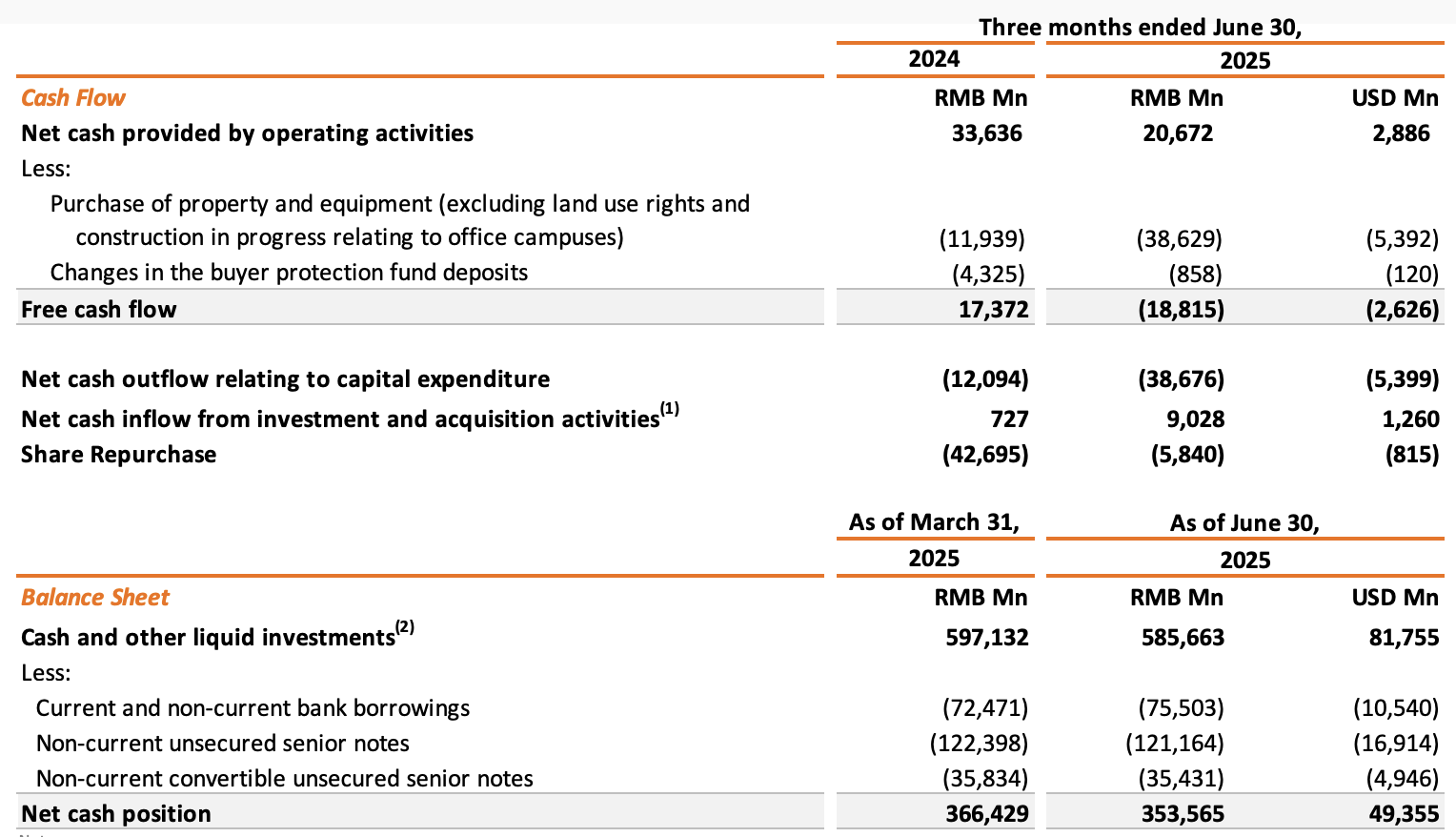Click 'Current and non-current bank borrowings' label
The height and width of the screenshot is (837, 1456).
pyautogui.click(x=253, y=708)
